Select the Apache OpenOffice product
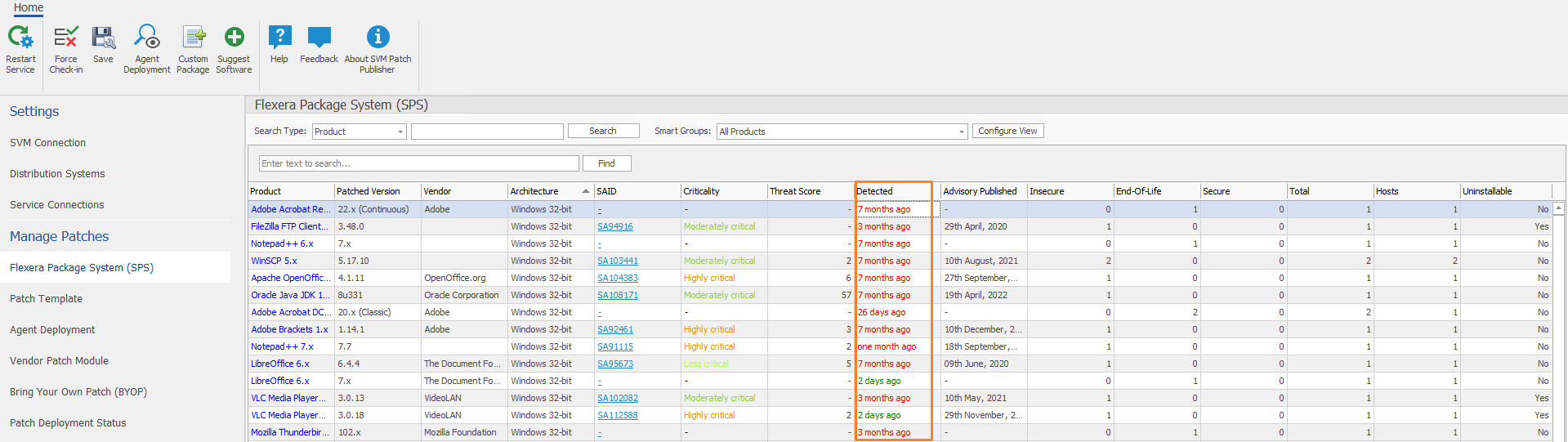This screenshot has width=1568, height=442. (x=290, y=278)
